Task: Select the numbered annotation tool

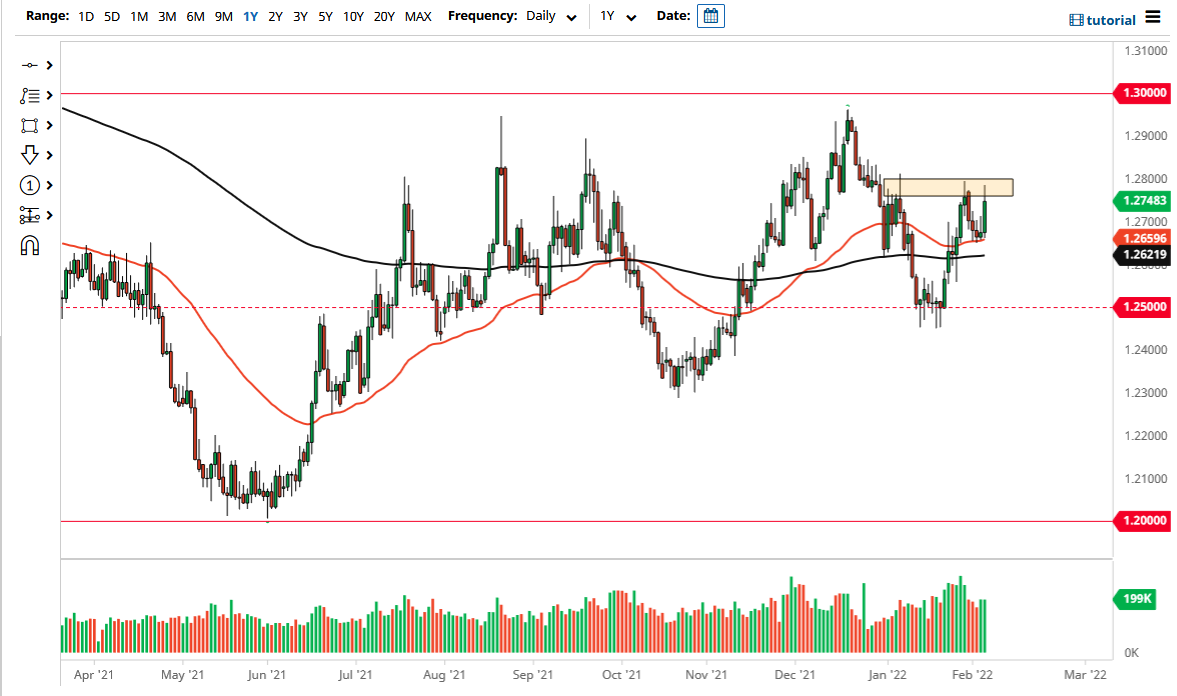Action: [x=31, y=185]
